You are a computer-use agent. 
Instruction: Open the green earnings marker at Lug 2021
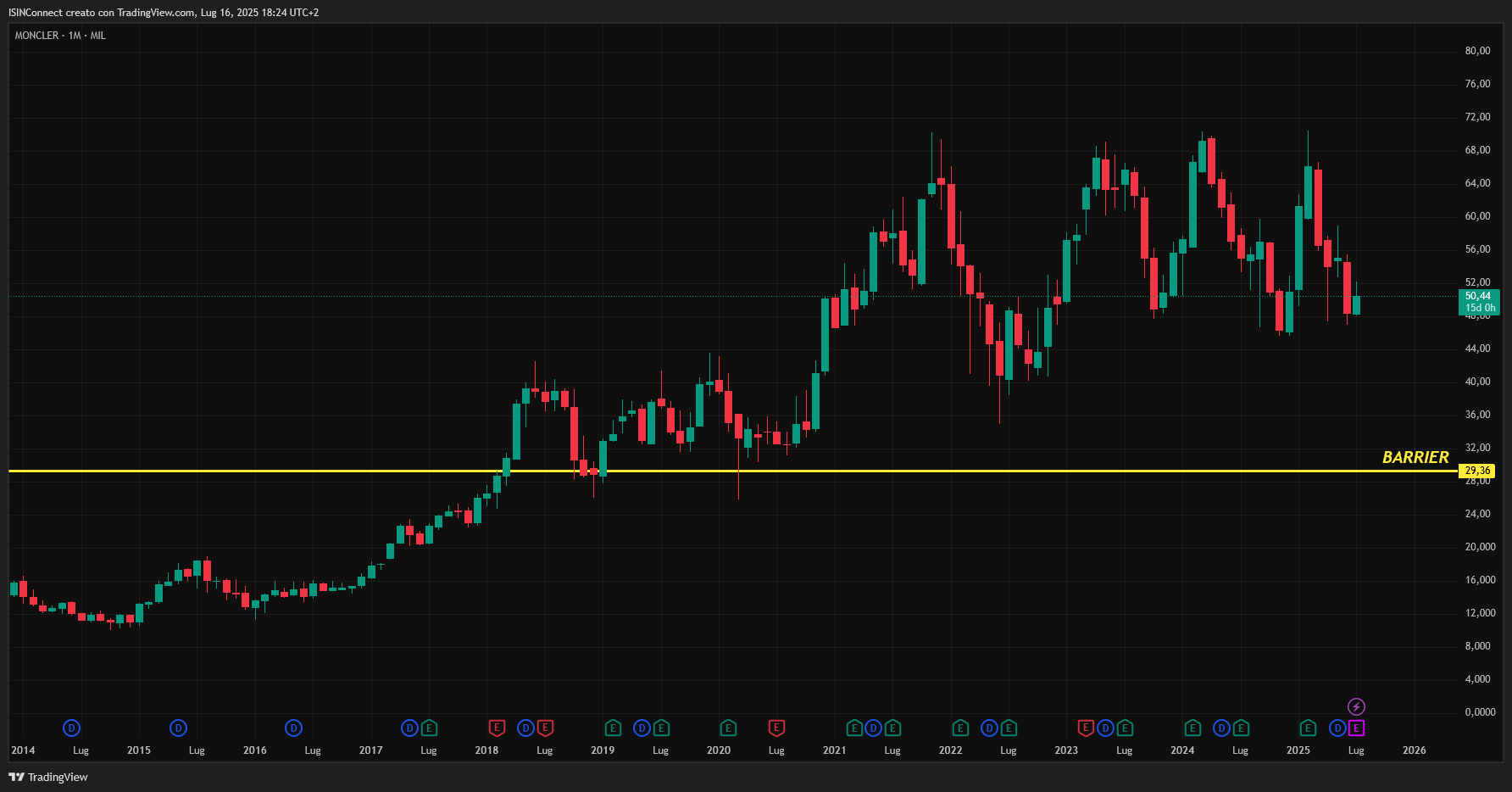tap(892, 728)
